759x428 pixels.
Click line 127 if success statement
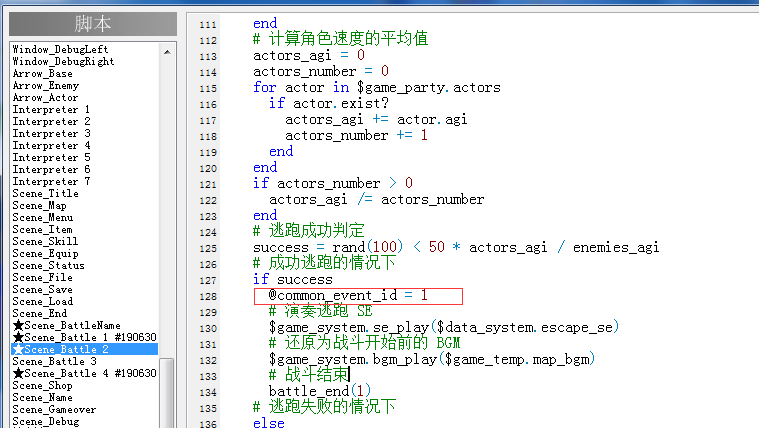point(293,279)
